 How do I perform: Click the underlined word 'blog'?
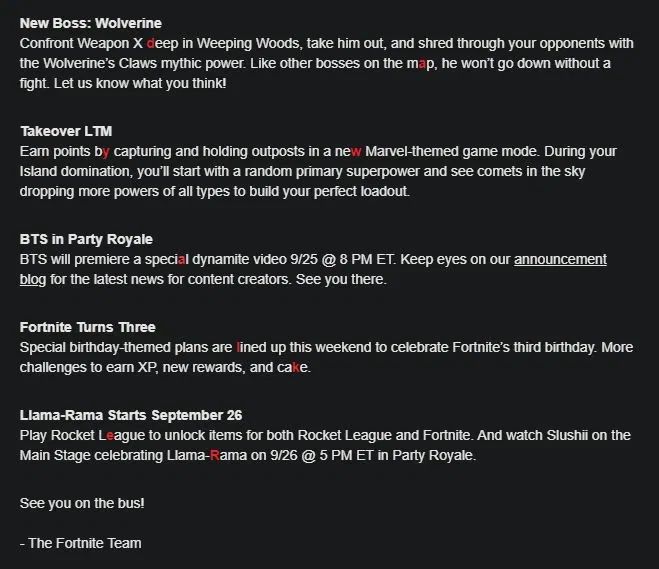pyautogui.click(x=33, y=279)
